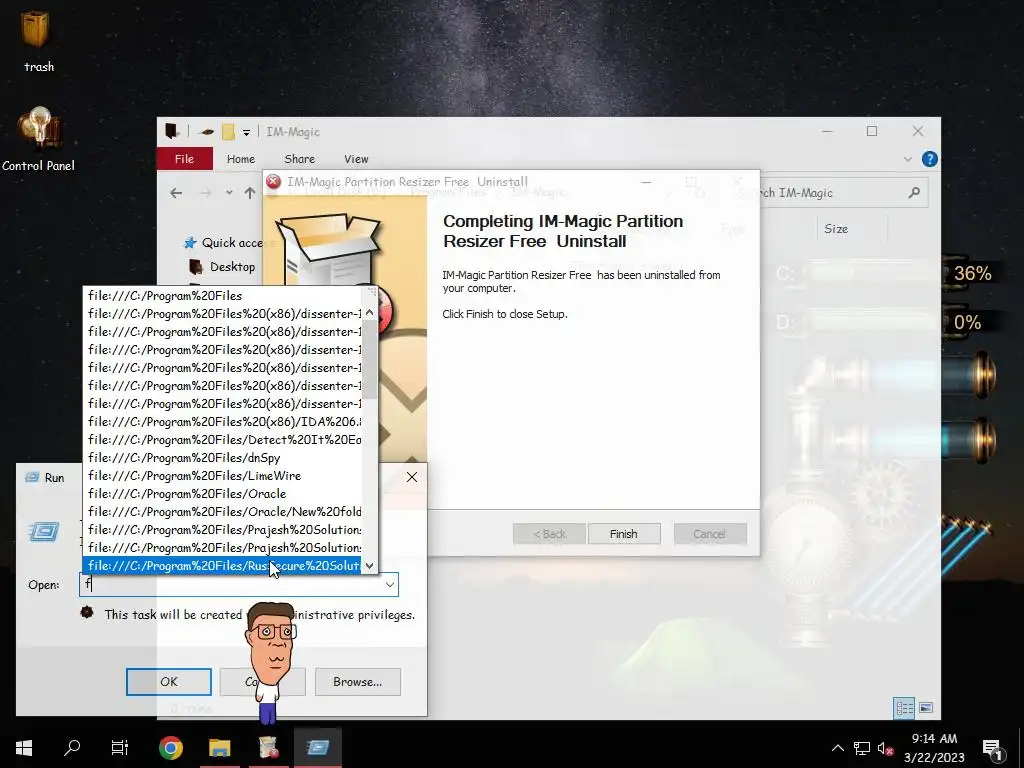Open Task View in taskbar

click(x=120, y=747)
